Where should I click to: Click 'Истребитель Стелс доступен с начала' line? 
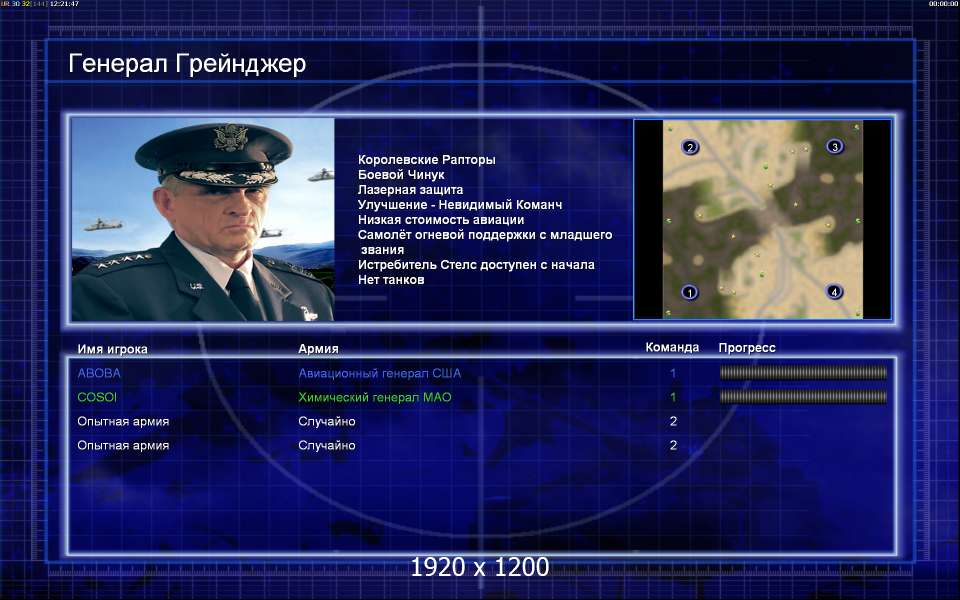476,264
